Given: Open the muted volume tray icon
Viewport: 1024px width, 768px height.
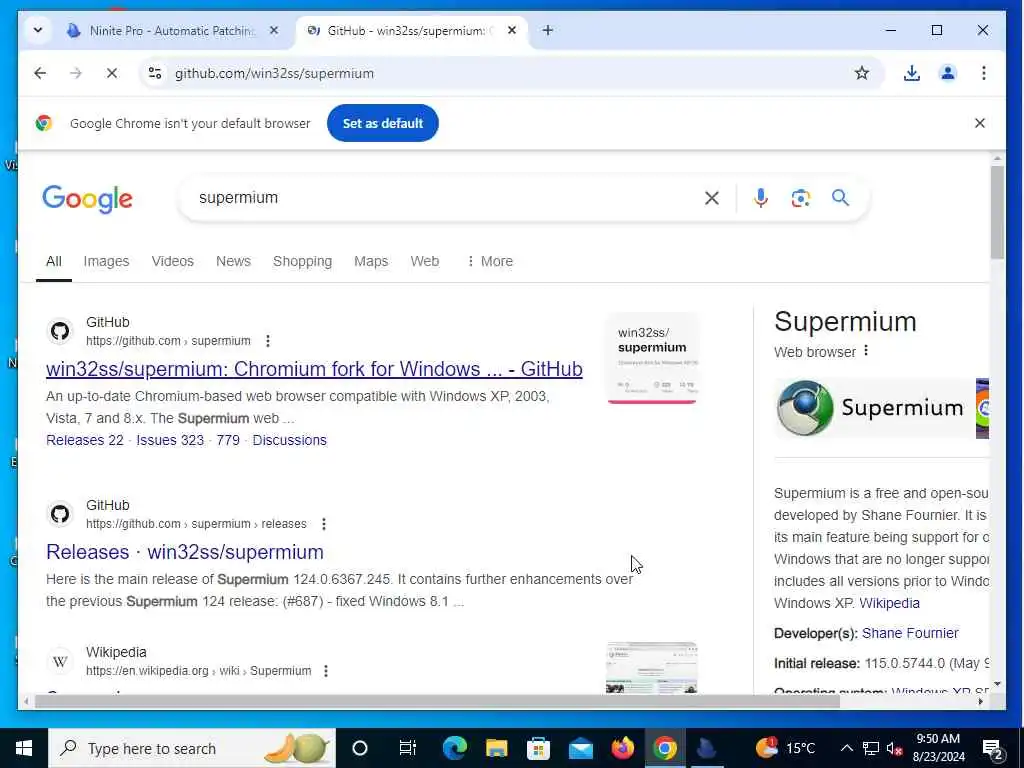Looking at the screenshot, I should tap(894, 748).
